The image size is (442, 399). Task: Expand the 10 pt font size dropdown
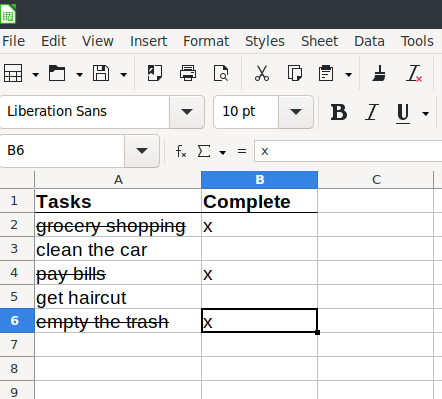(x=296, y=112)
